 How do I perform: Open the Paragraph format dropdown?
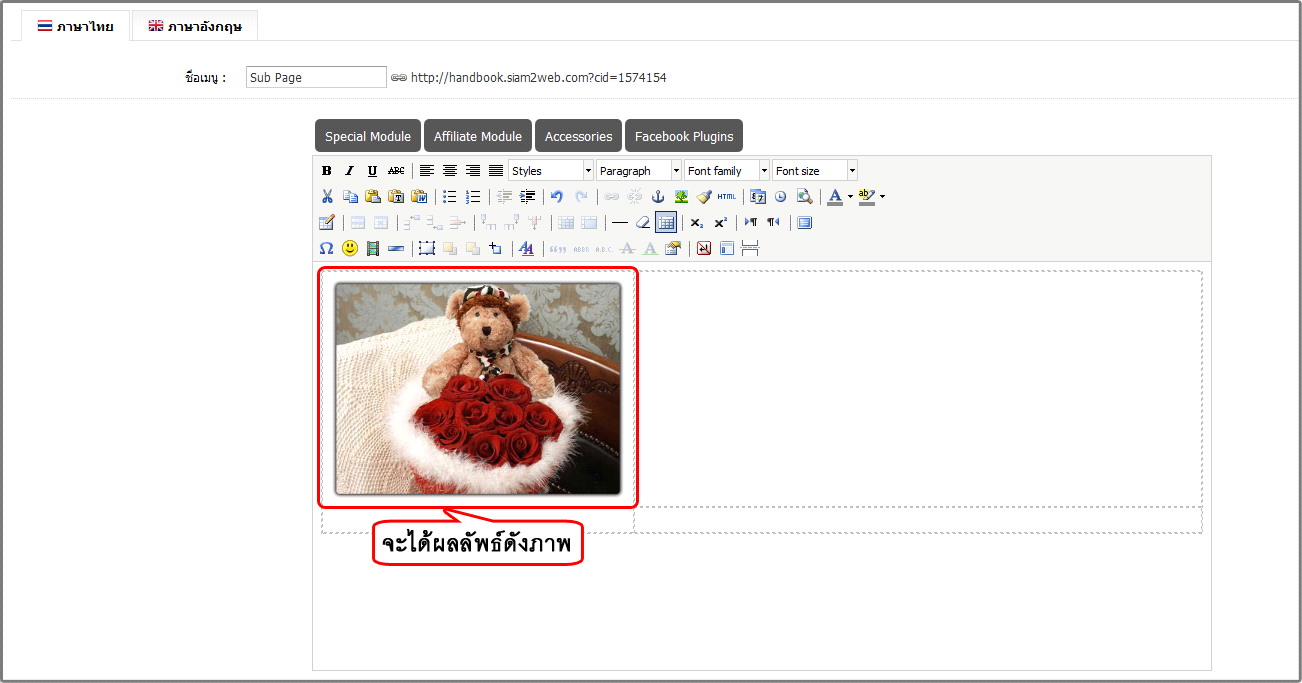[x=639, y=171]
